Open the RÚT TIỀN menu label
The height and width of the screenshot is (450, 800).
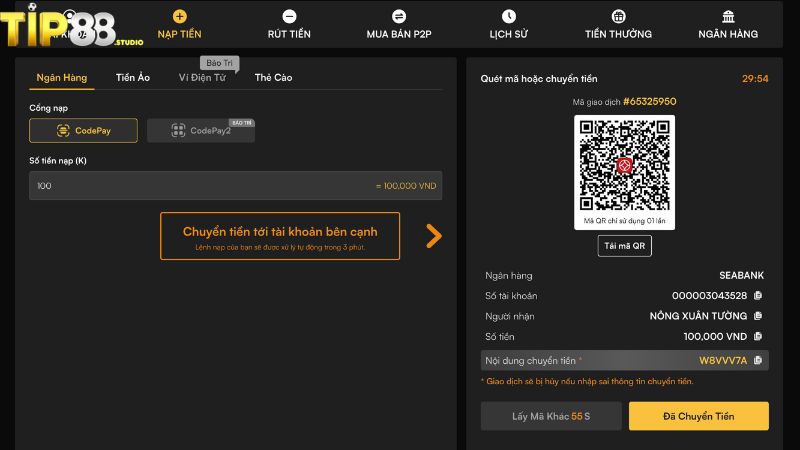click(289, 34)
